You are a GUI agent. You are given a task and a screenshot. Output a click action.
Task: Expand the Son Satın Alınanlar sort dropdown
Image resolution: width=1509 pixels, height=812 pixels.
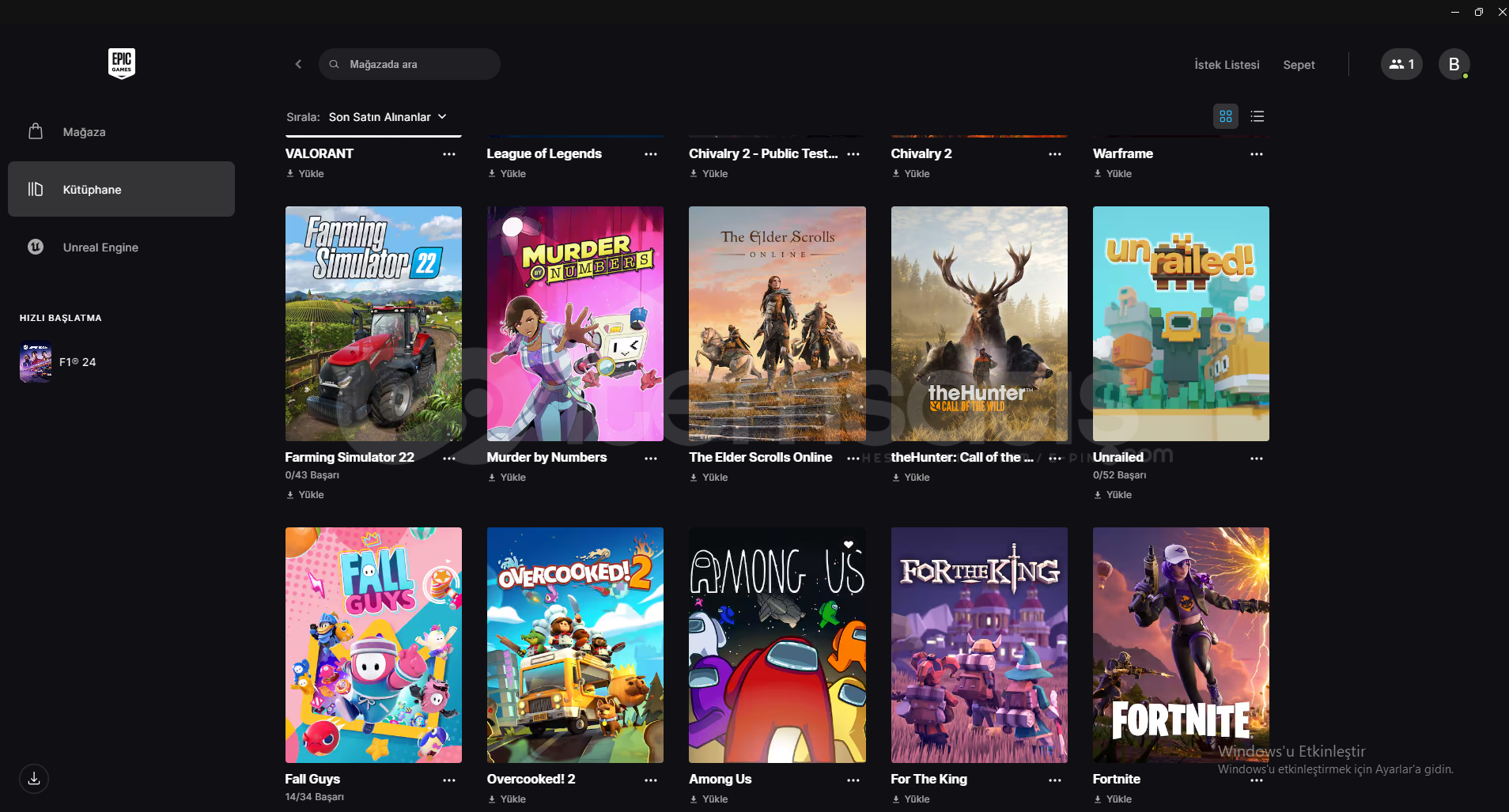click(x=388, y=117)
